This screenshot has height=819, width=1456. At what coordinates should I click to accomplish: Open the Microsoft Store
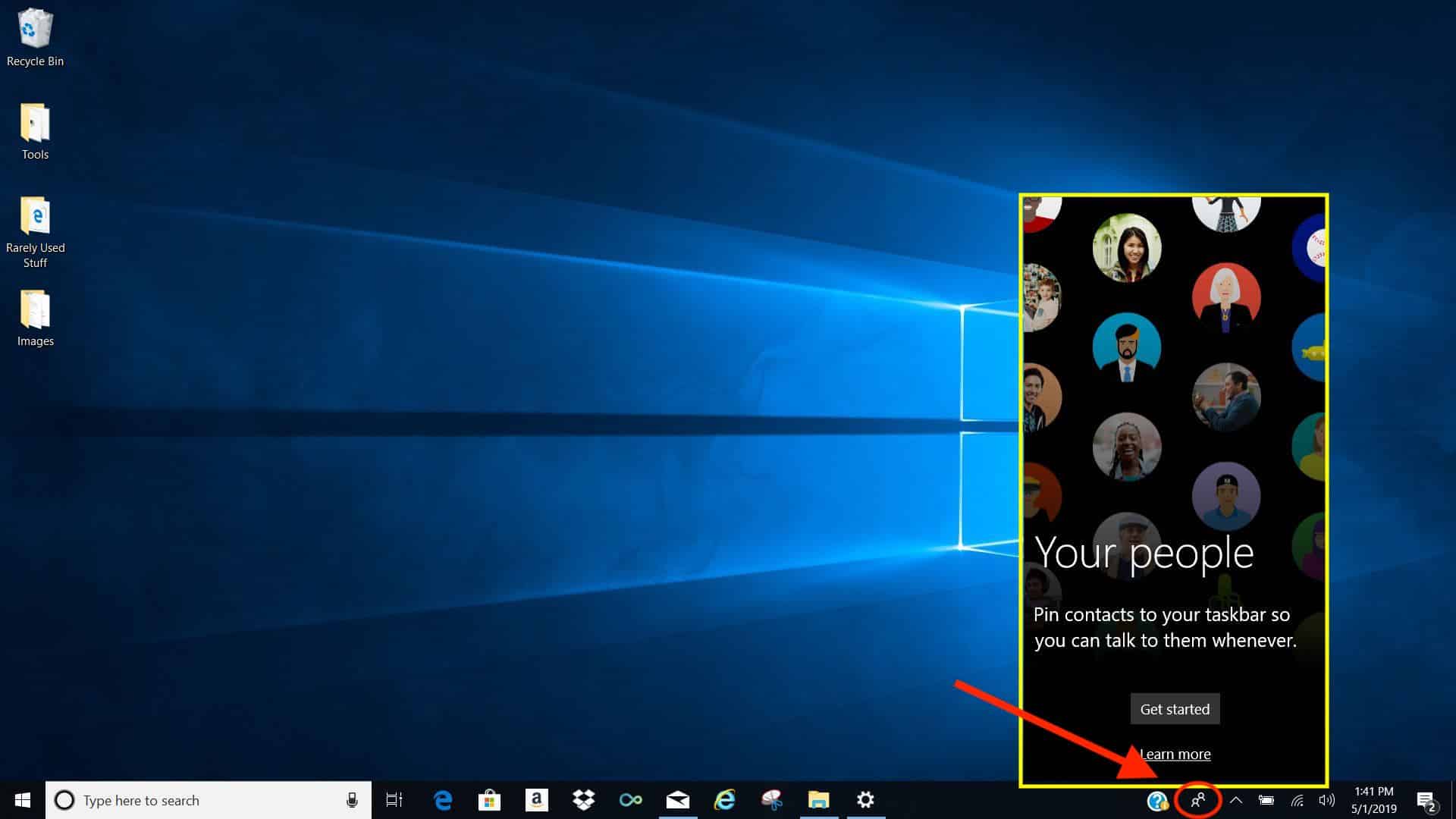[x=489, y=800]
